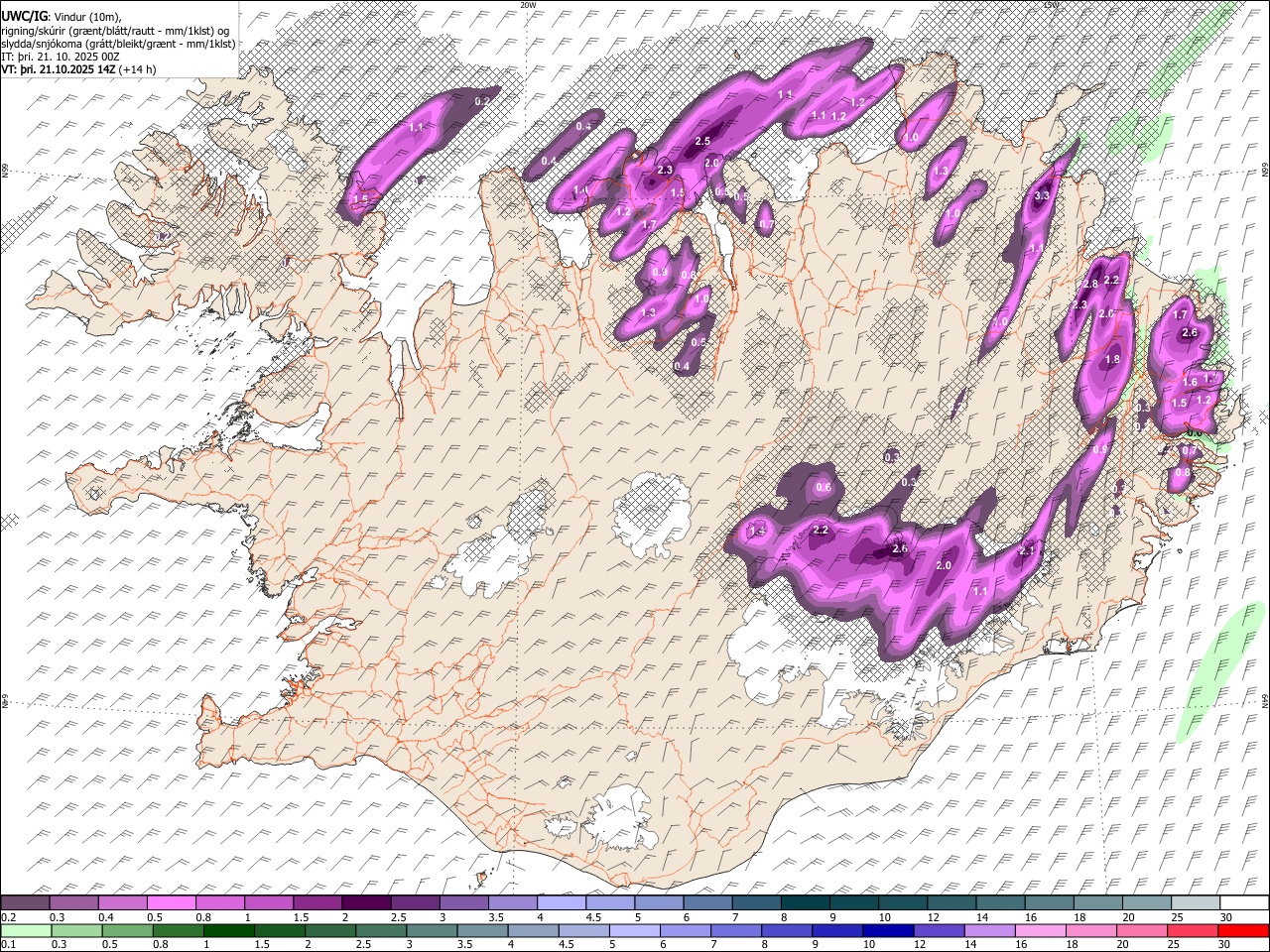1270x952 pixels.
Task: Click the '2.1' value in the southeast snow band
Action: (1027, 551)
